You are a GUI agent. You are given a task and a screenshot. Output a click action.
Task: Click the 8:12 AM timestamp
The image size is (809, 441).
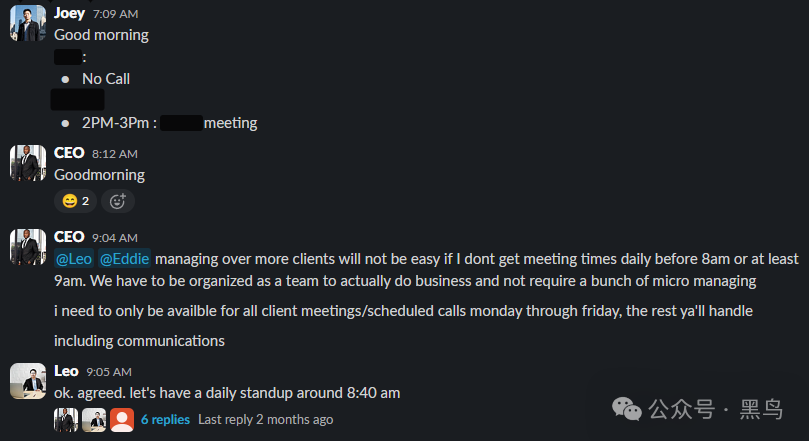[x=115, y=154]
